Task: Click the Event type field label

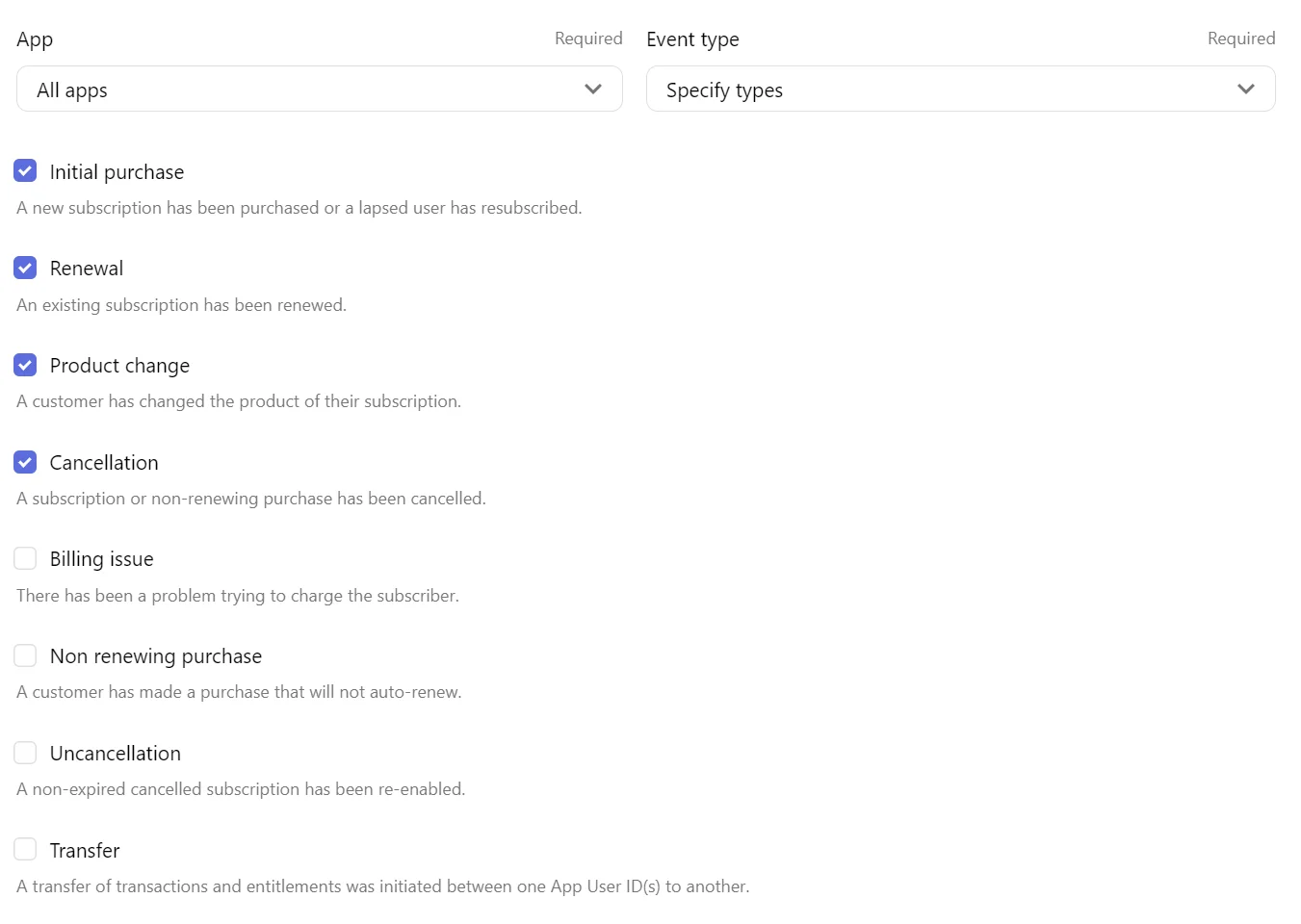Action: 692,39
